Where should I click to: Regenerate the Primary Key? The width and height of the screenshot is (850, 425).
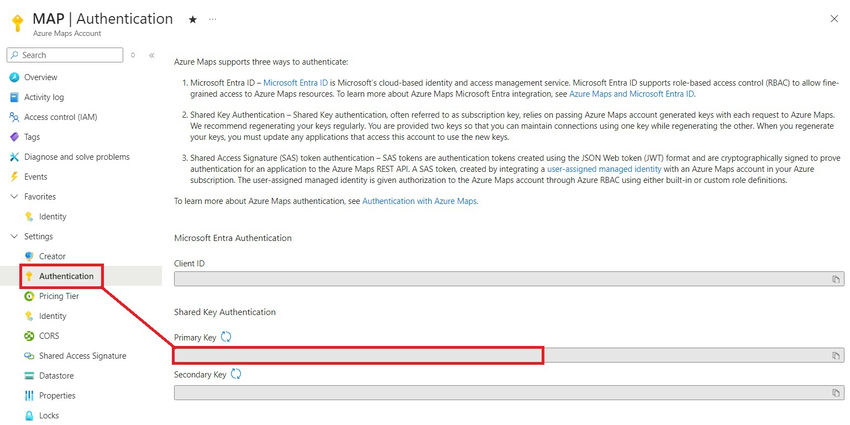click(226, 337)
